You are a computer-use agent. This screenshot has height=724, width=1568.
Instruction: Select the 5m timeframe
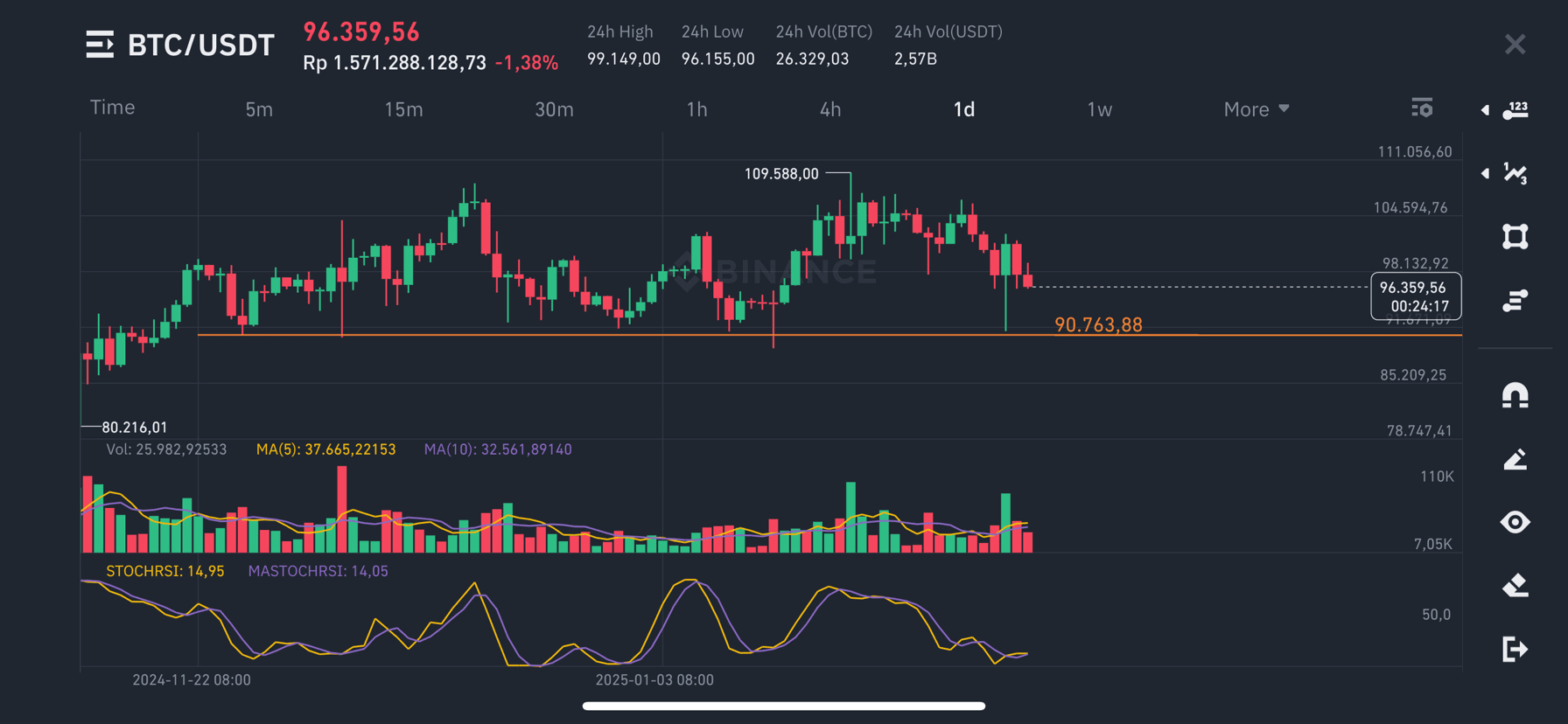point(259,109)
